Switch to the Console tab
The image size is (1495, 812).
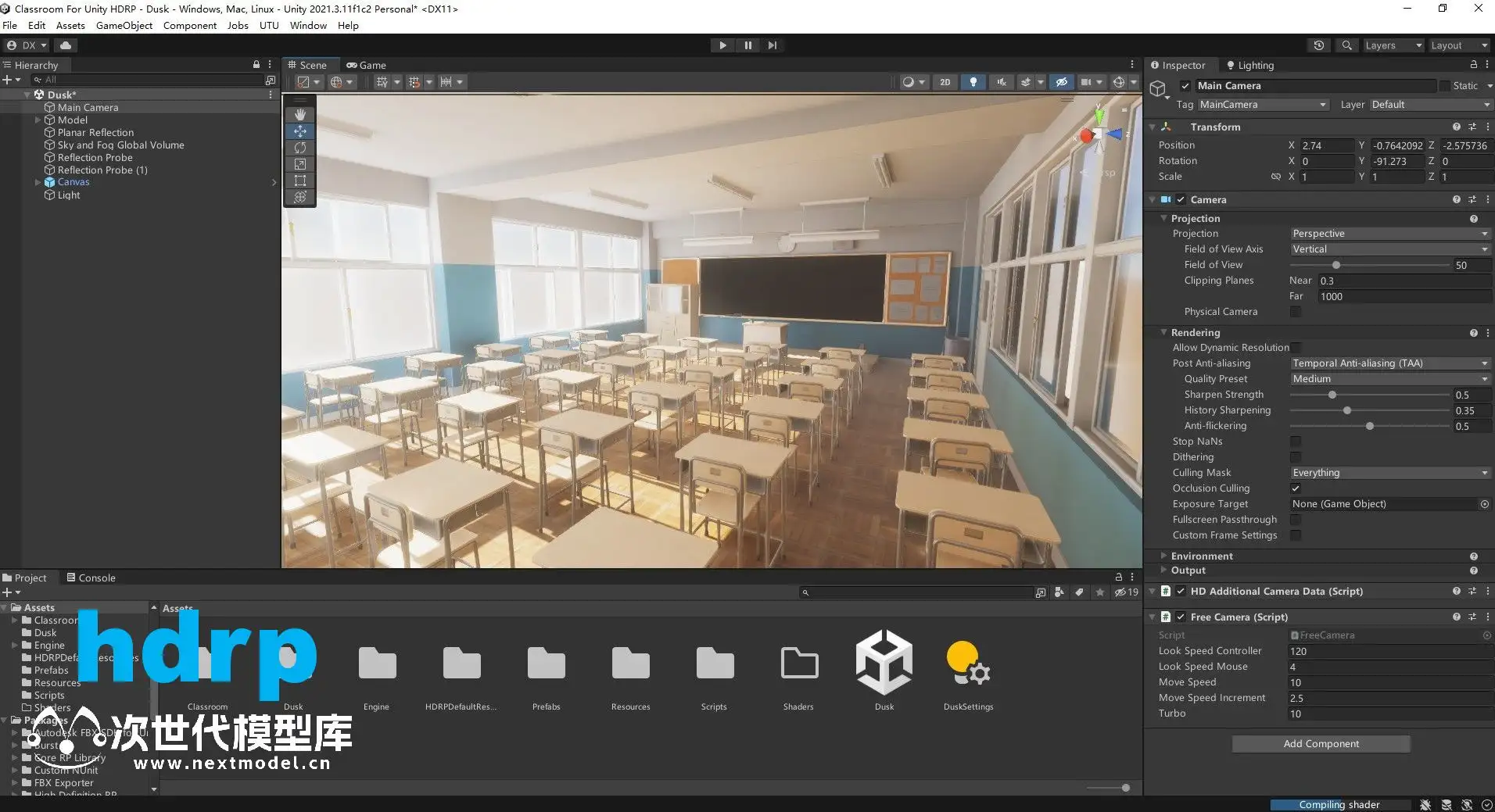pyautogui.click(x=91, y=578)
